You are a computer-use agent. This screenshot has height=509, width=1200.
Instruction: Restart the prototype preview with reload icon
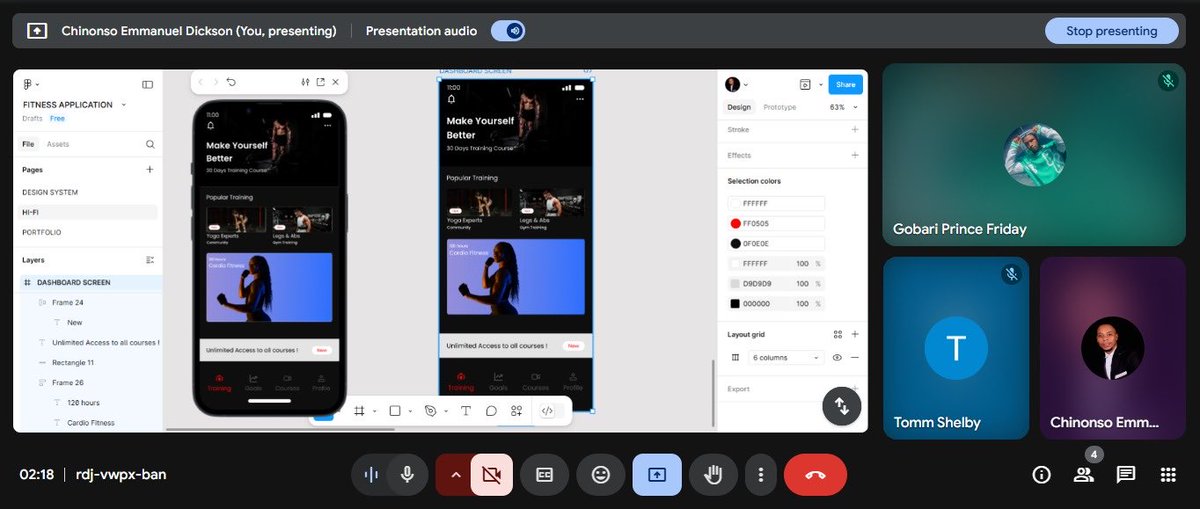231,82
